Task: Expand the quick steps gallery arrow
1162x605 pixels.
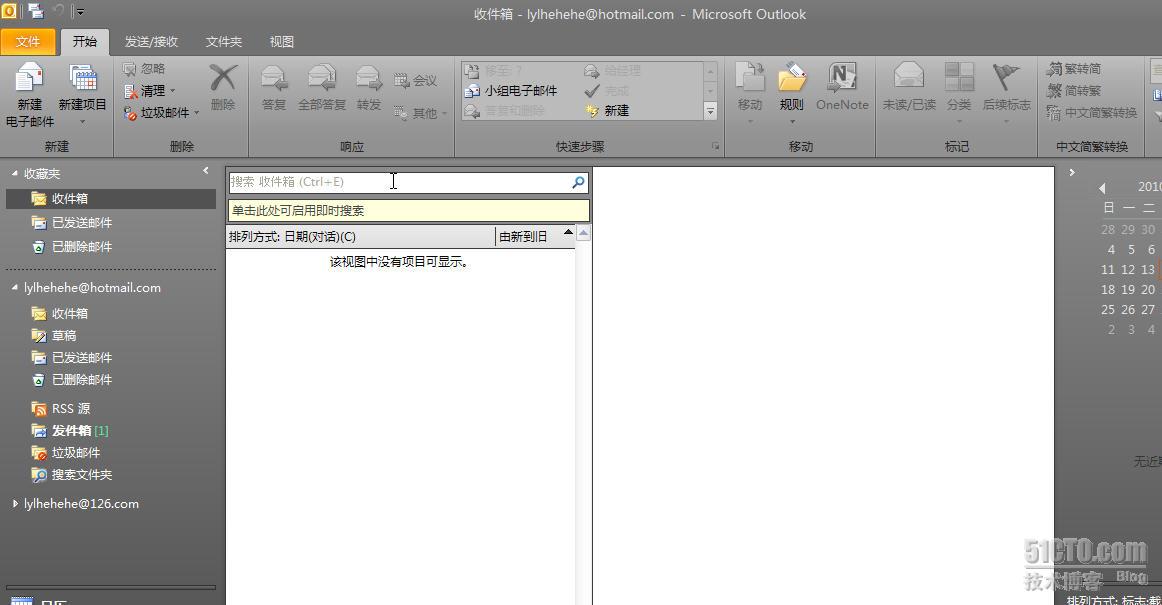Action: pos(710,111)
